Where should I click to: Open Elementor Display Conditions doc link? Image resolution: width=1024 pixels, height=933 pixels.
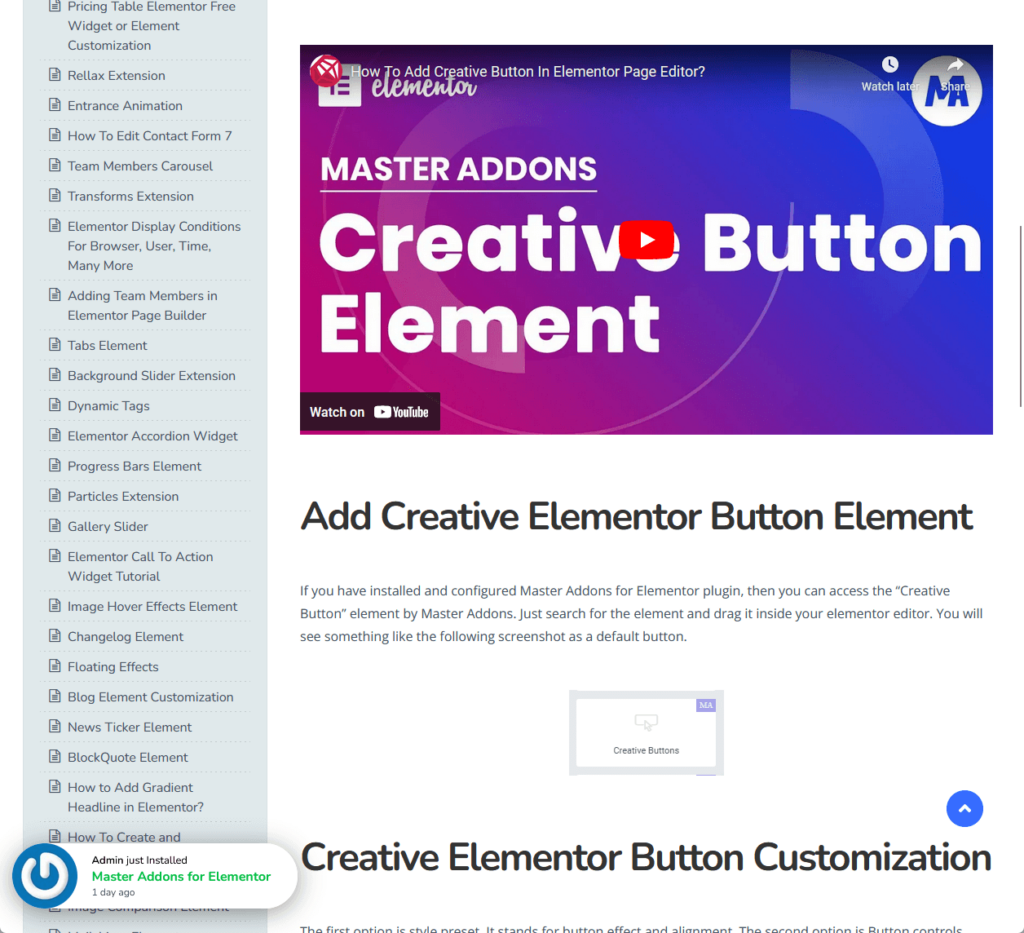(x=154, y=245)
